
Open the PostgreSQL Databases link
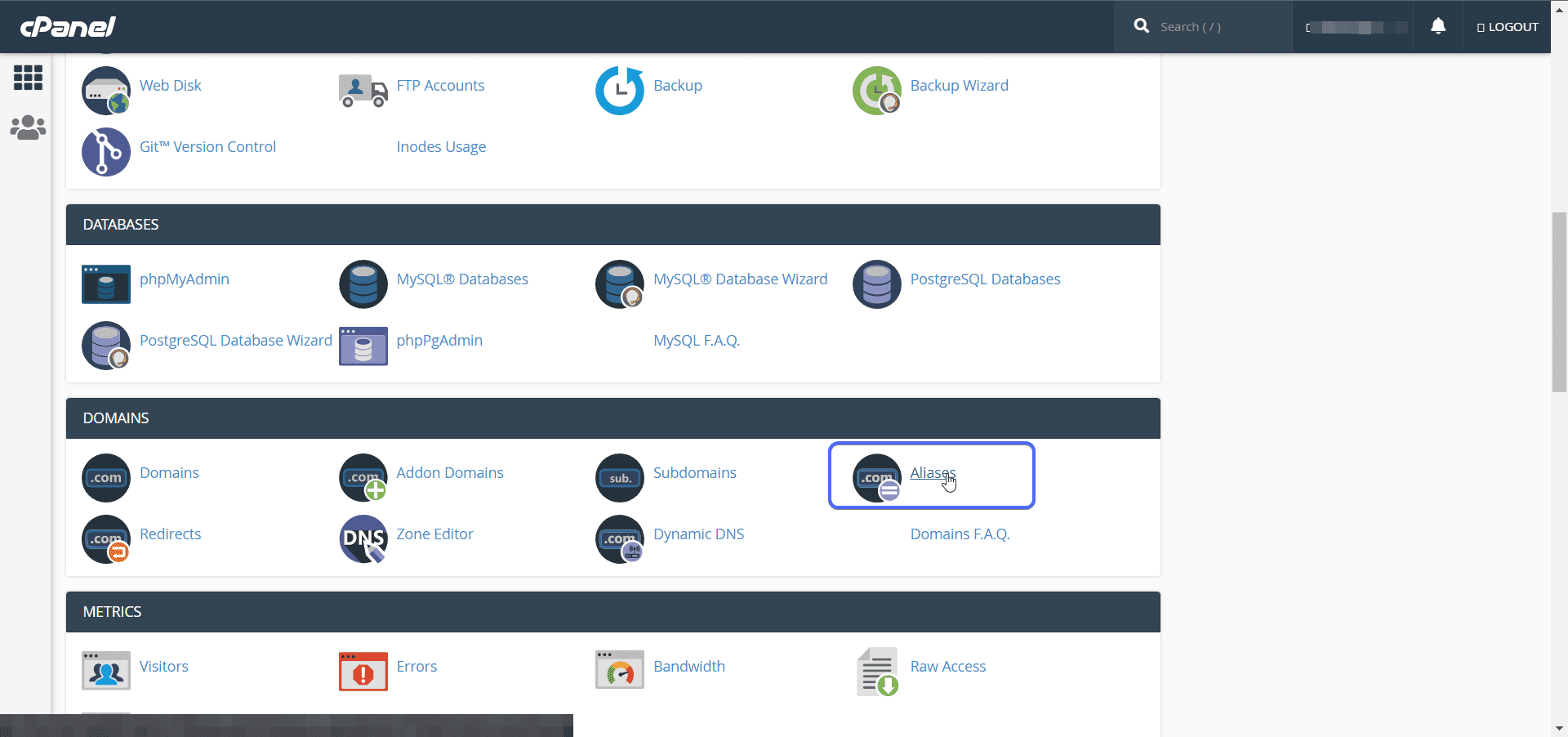coord(986,279)
